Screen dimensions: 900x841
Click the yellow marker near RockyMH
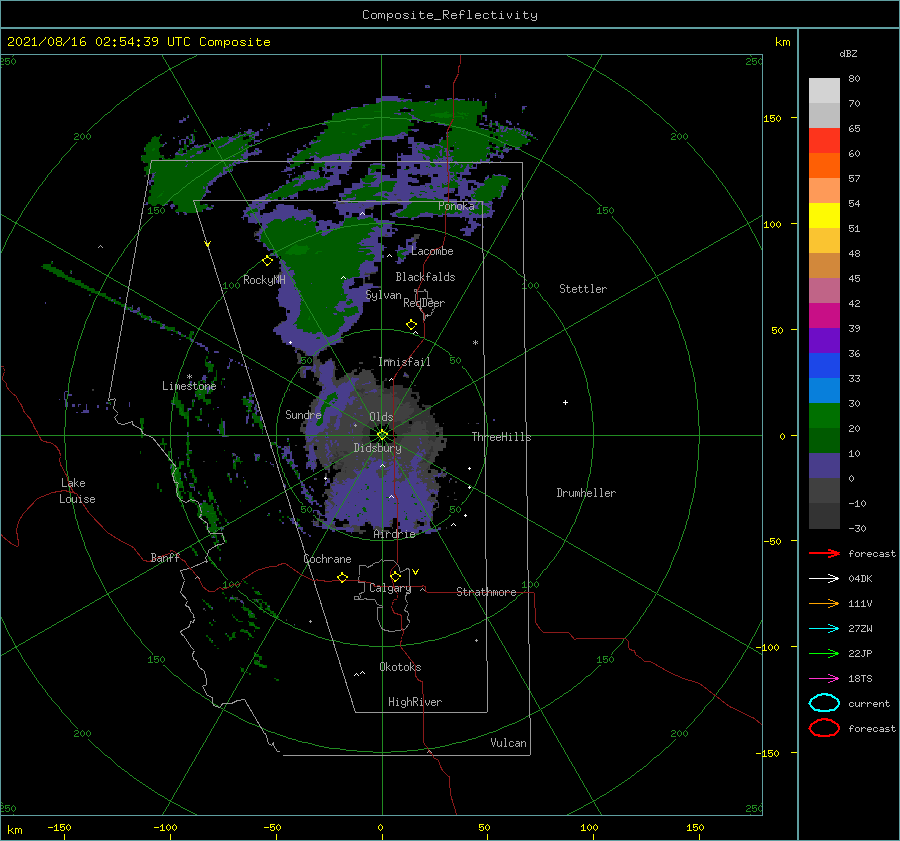click(267, 261)
